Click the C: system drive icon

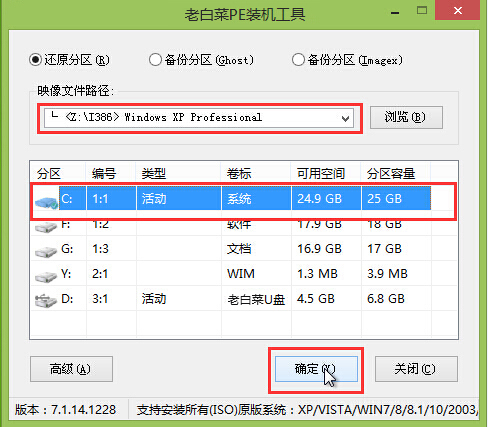point(46,202)
